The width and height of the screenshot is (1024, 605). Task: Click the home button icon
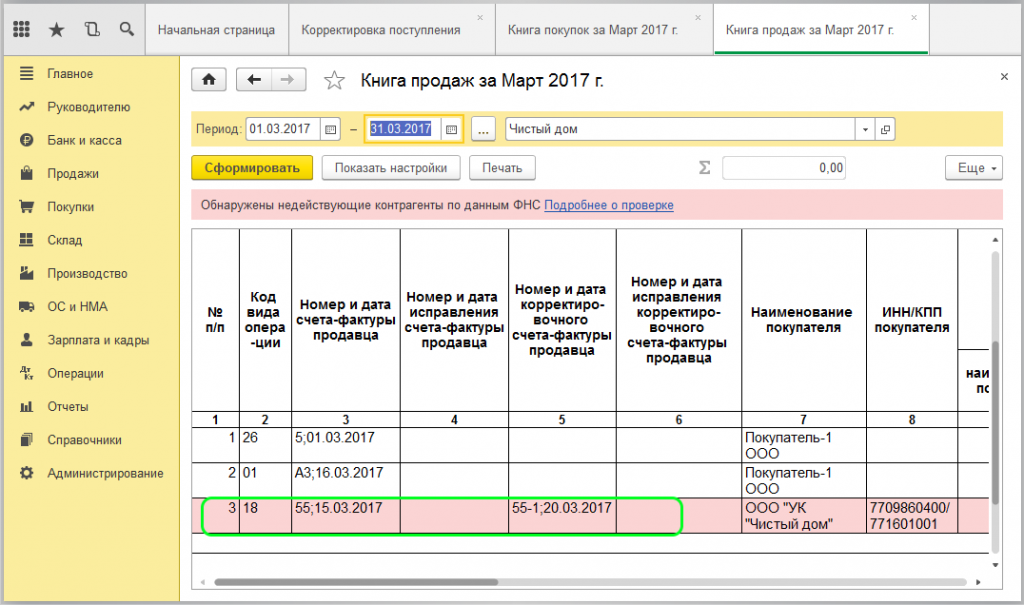click(209, 80)
